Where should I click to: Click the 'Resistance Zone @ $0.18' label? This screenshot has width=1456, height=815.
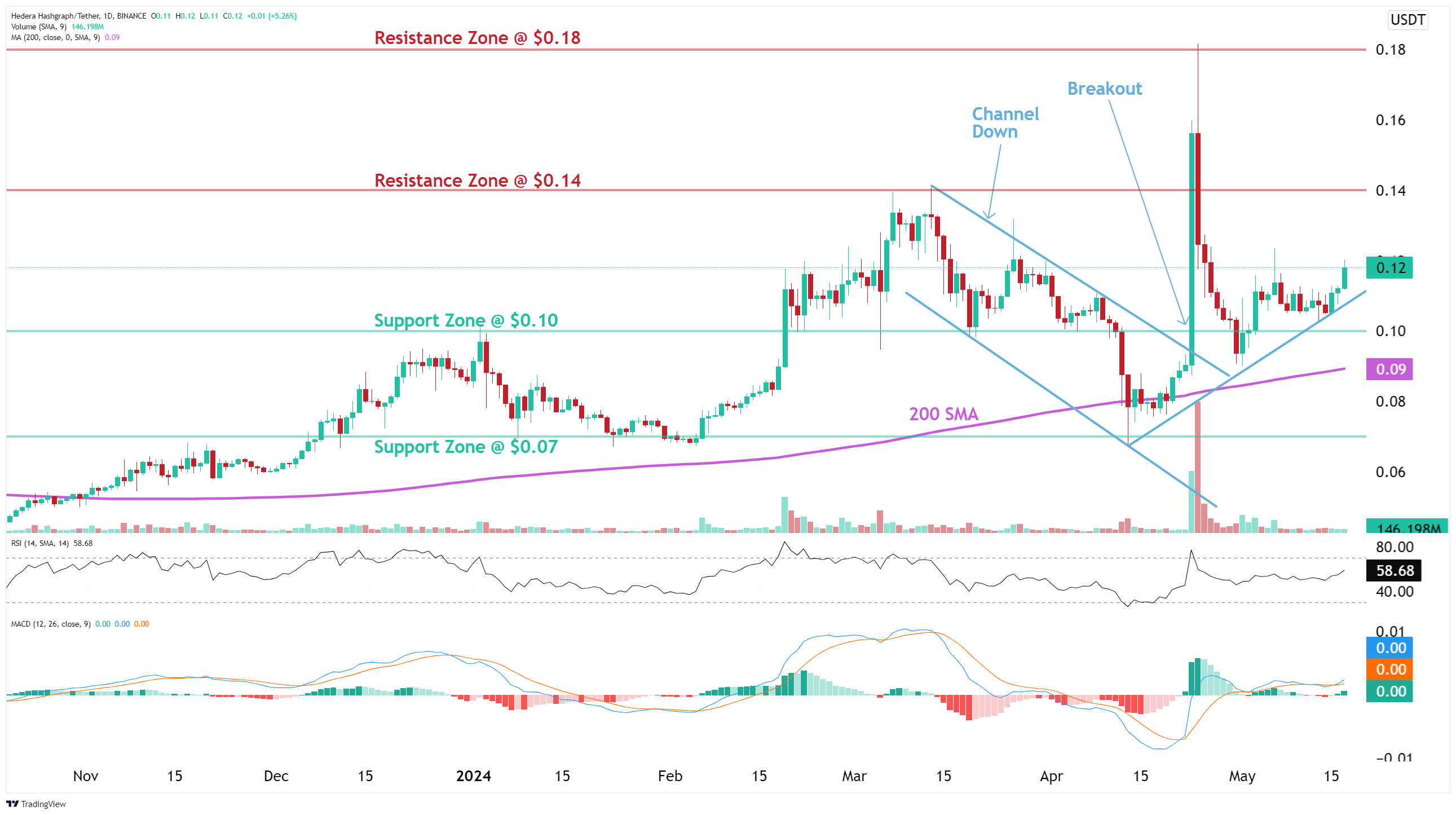477,38
